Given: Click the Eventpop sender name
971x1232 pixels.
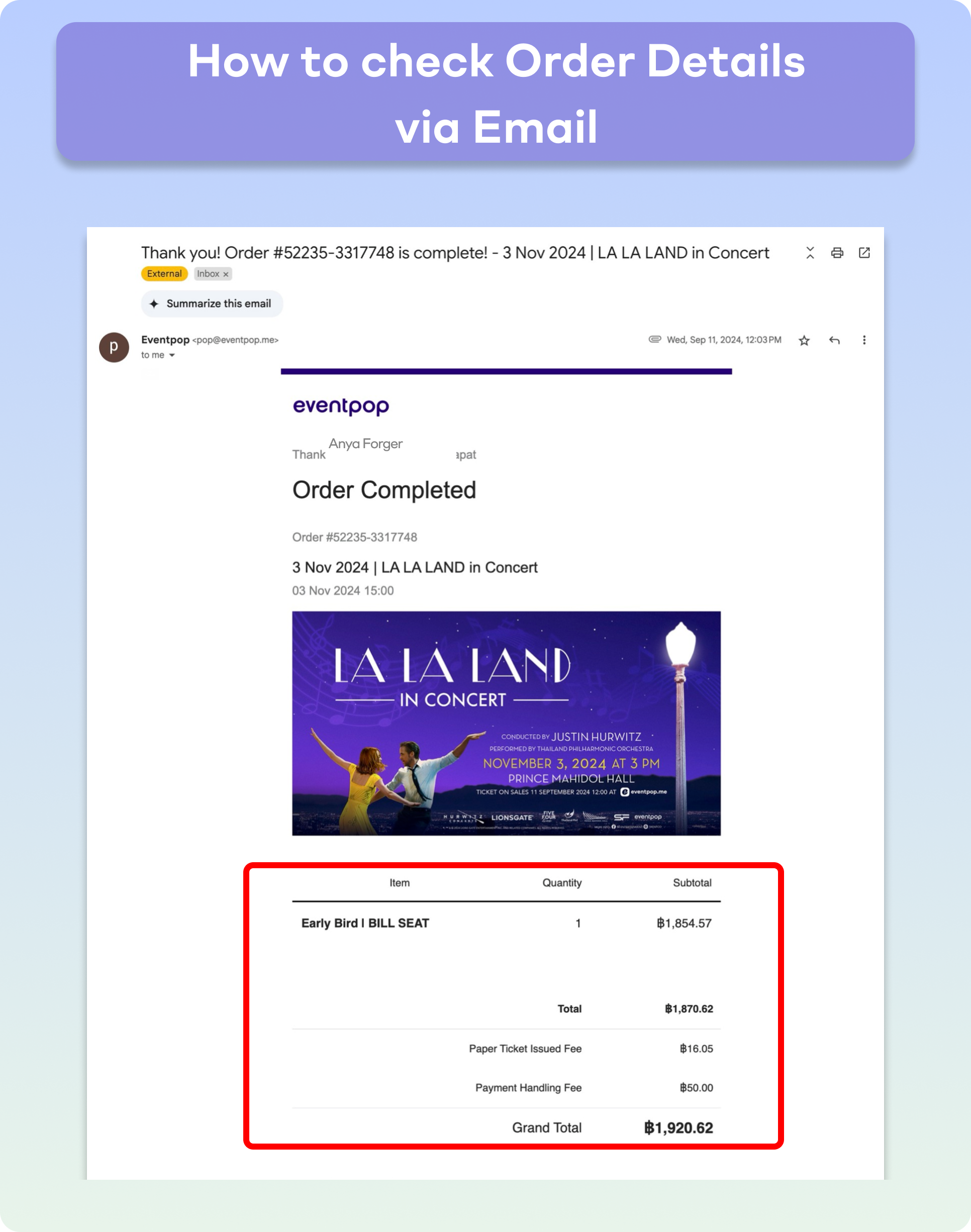Looking at the screenshot, I should pyautogui.click(x=165, y=340).
